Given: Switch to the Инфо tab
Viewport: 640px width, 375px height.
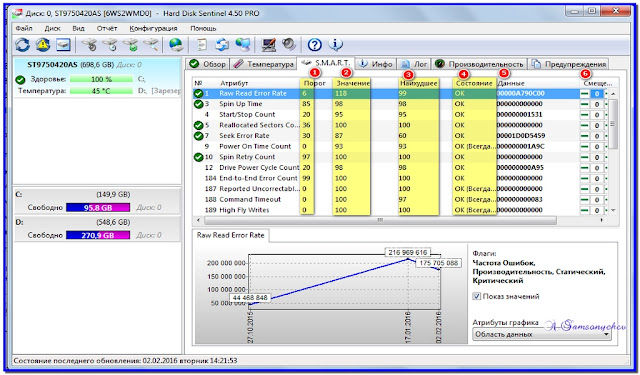Looking at the screenshot, I should (376, 64).
